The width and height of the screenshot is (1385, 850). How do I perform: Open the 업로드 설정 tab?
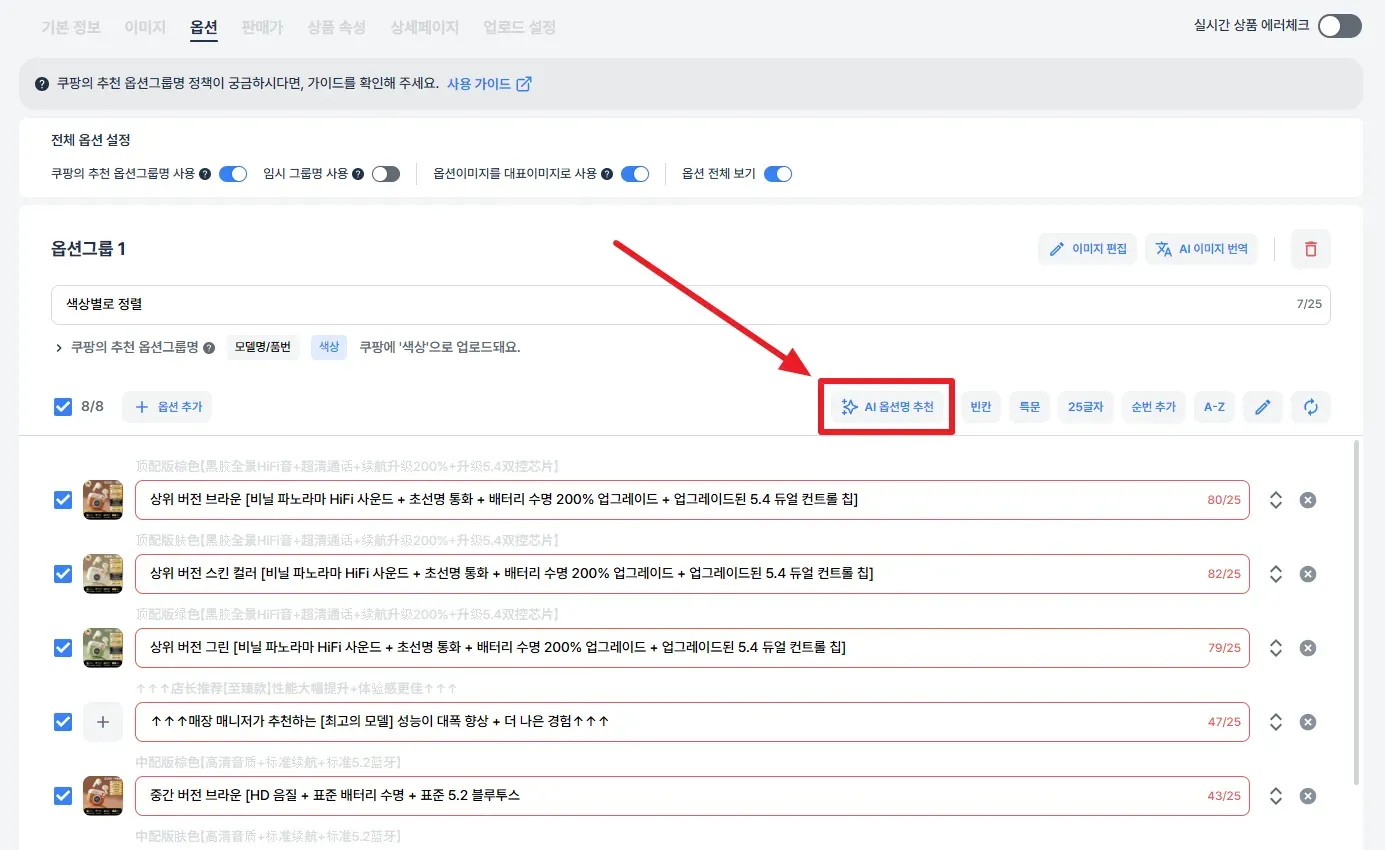tap(519, 27)
